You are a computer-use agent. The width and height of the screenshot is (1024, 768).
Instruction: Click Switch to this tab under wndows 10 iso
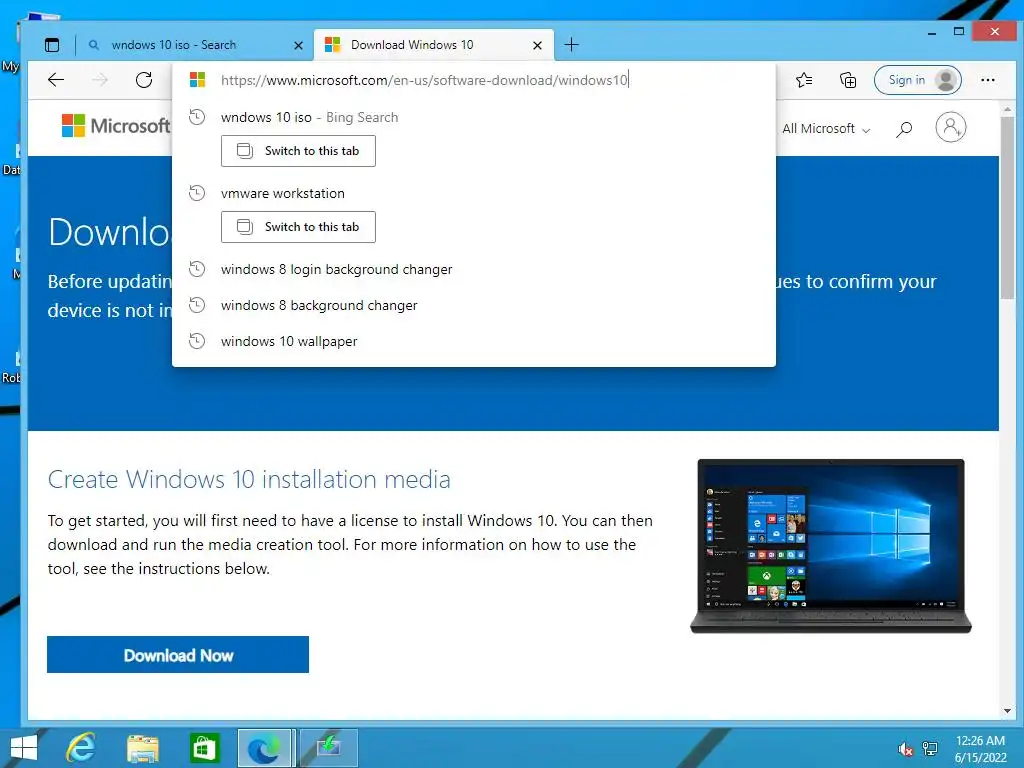click(298, 151)
